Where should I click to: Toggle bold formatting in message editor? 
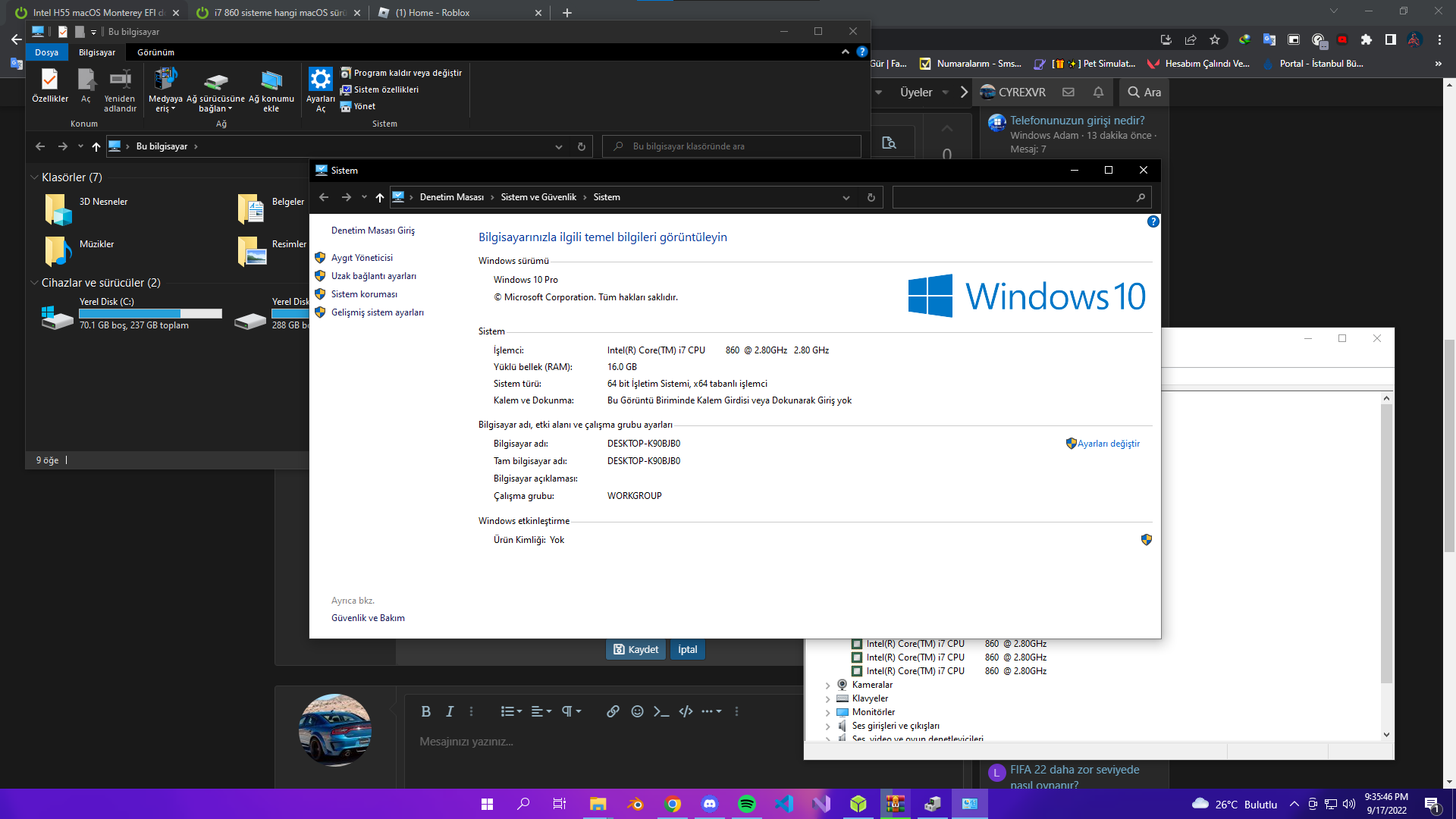425,711
